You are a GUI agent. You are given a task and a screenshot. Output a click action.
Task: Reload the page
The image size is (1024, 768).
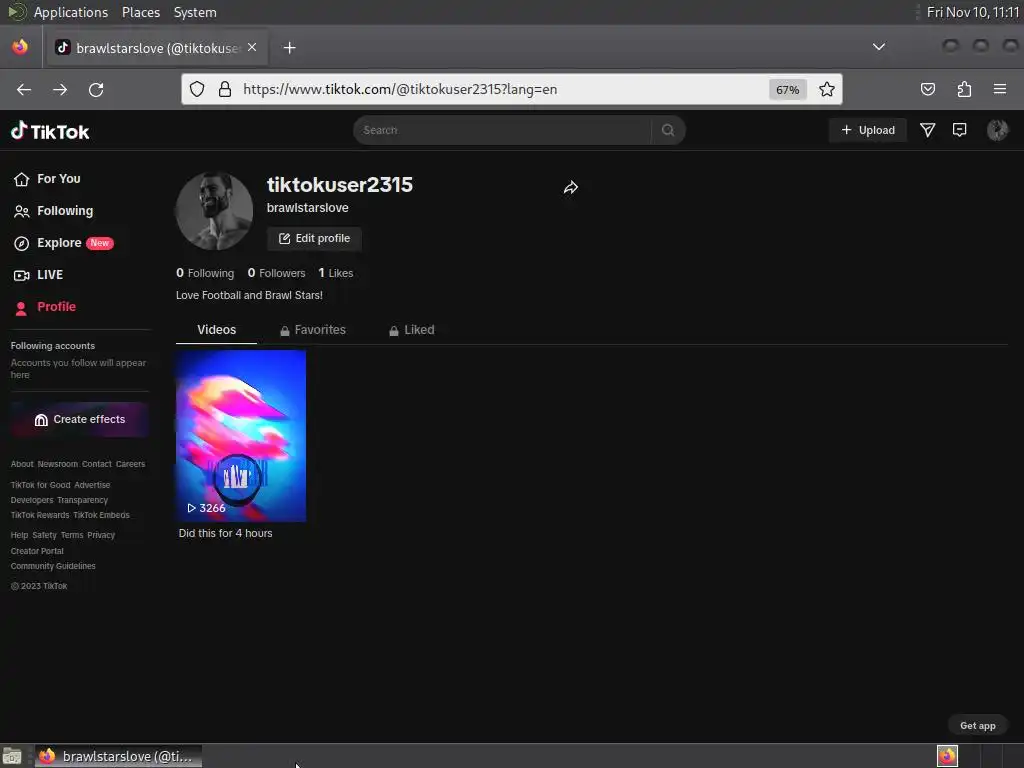tap(96, 89)
